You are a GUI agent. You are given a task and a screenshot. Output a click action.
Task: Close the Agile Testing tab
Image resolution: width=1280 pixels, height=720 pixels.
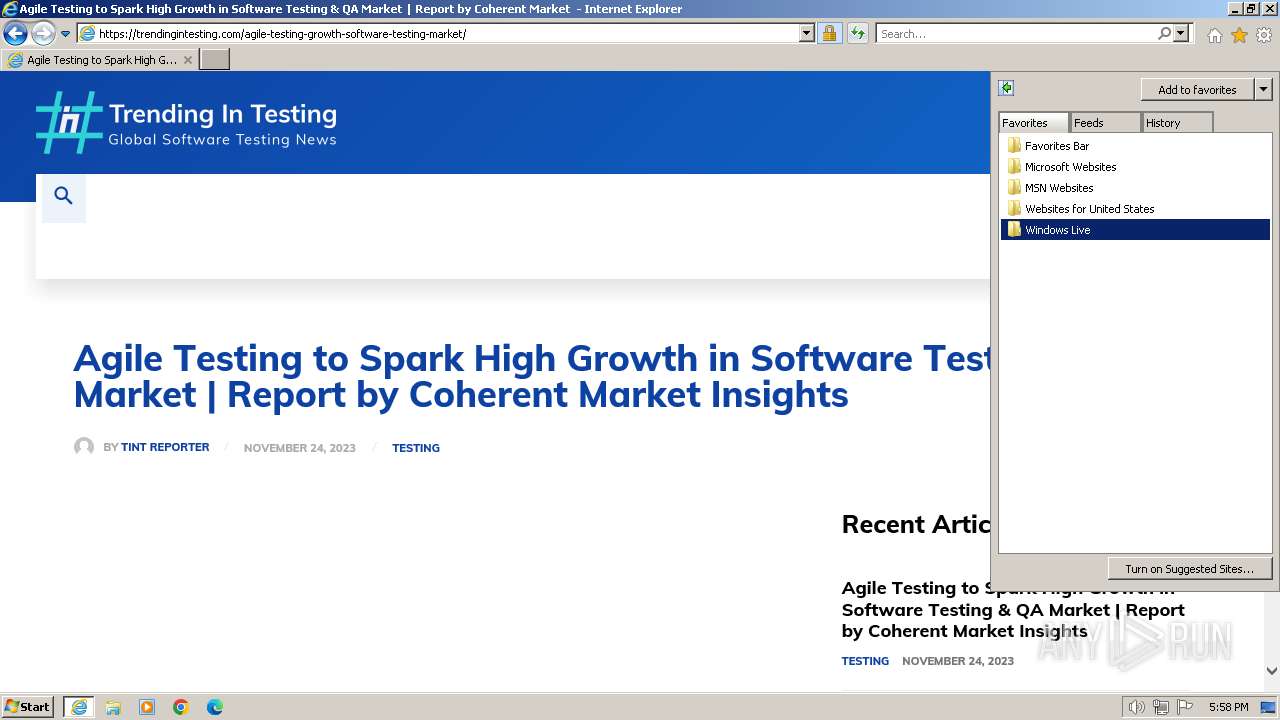[x=187, y=60]
